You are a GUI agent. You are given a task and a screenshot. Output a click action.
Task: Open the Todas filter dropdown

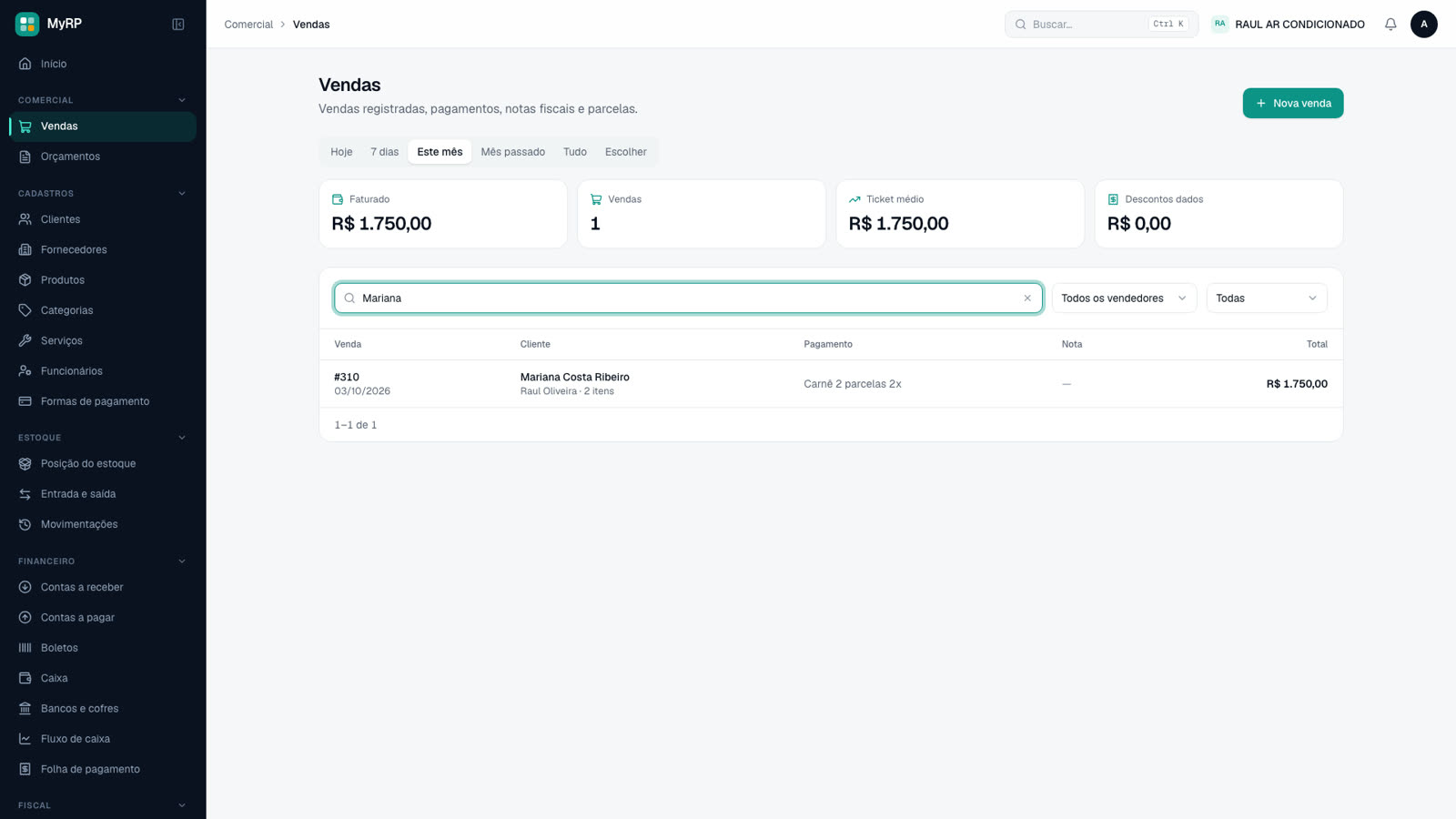point(1267,298)
